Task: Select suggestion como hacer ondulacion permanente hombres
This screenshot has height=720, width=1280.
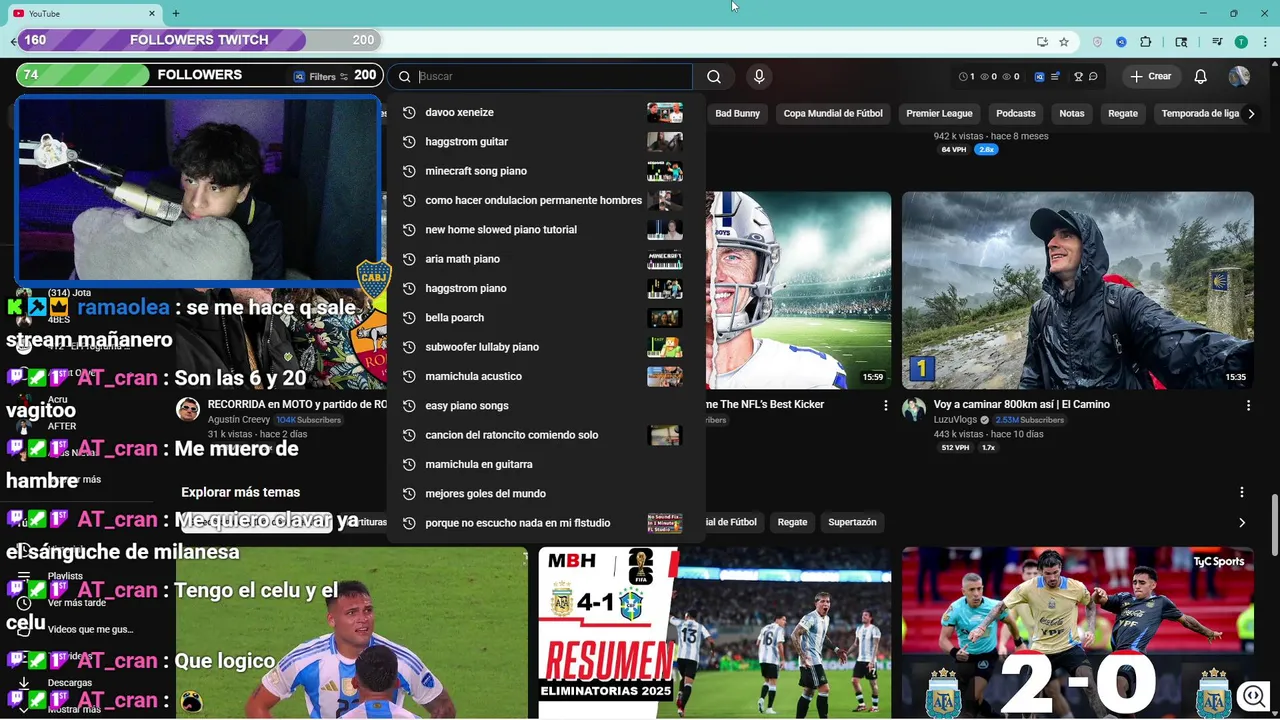Action: pos(546,200)
